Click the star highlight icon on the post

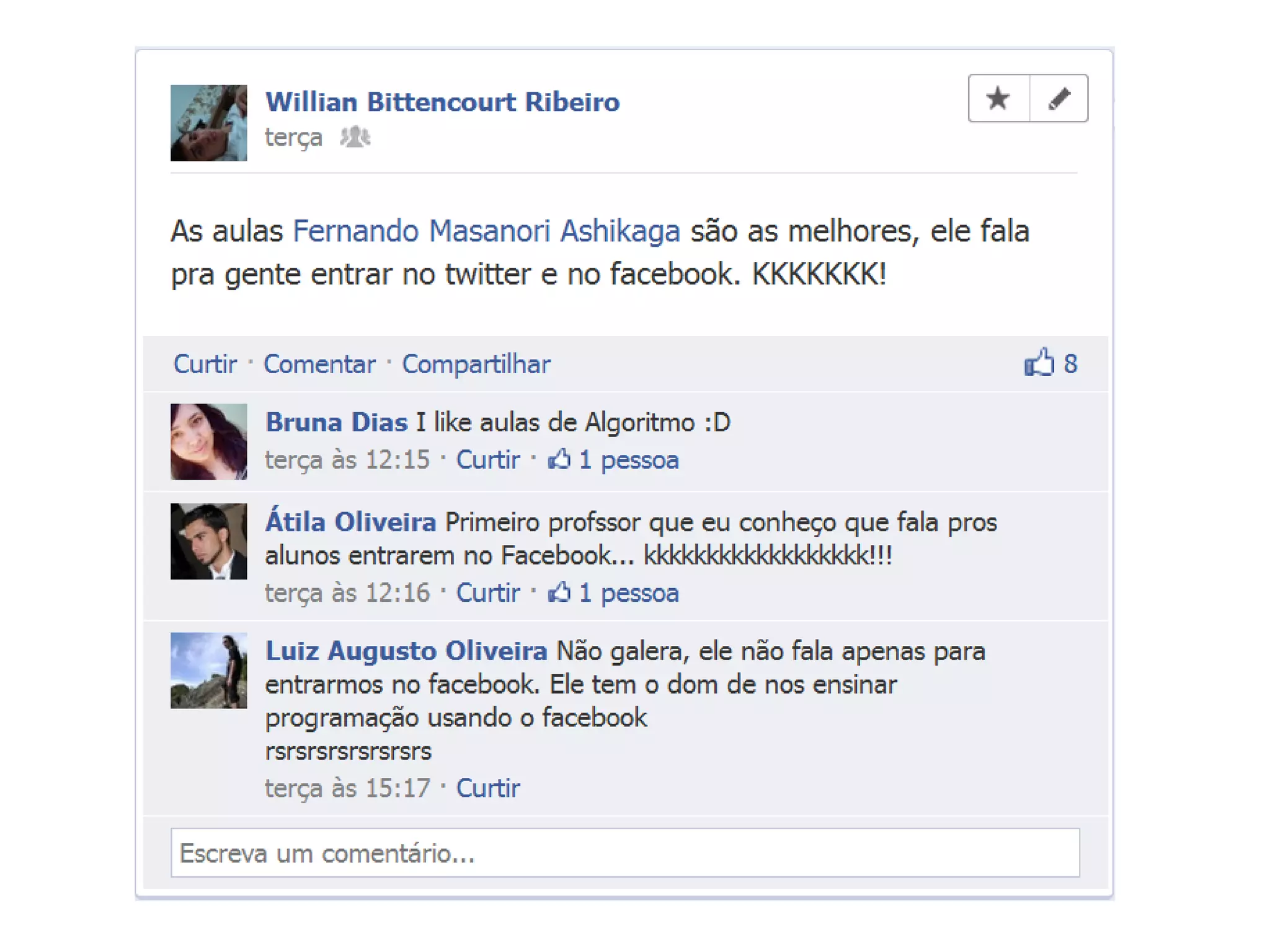[x=998, y=99]
